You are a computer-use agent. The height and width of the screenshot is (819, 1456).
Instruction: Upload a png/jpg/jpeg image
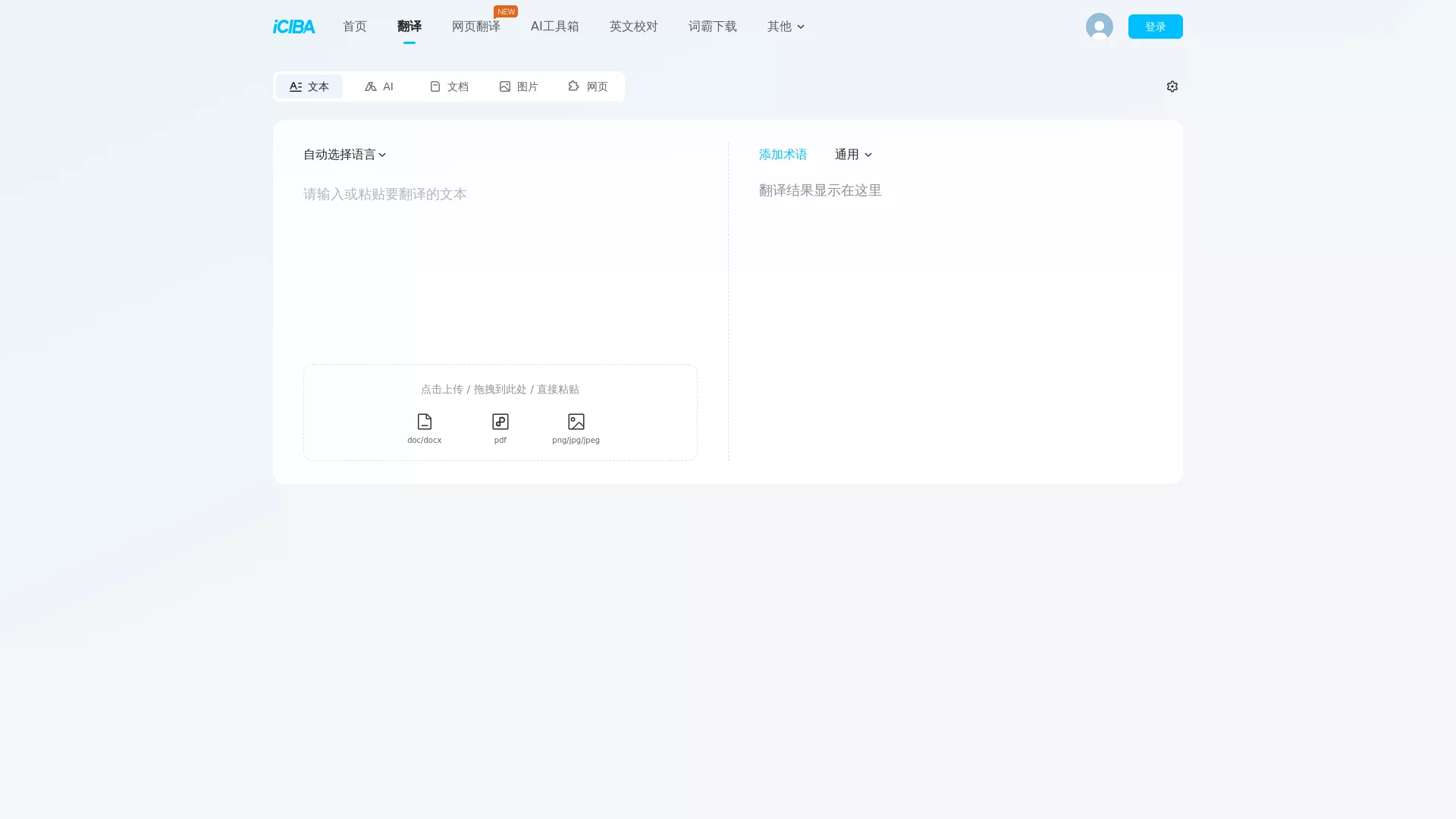point(576,427)
